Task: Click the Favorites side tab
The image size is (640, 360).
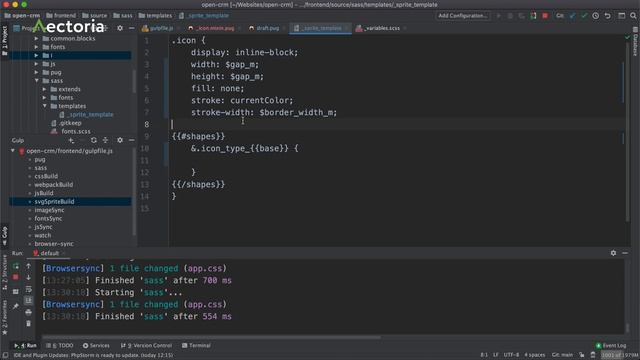Action: [5, 318]
